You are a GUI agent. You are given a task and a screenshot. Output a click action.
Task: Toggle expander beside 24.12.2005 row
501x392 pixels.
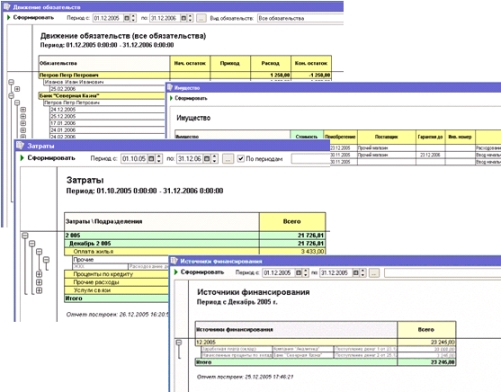23,109
